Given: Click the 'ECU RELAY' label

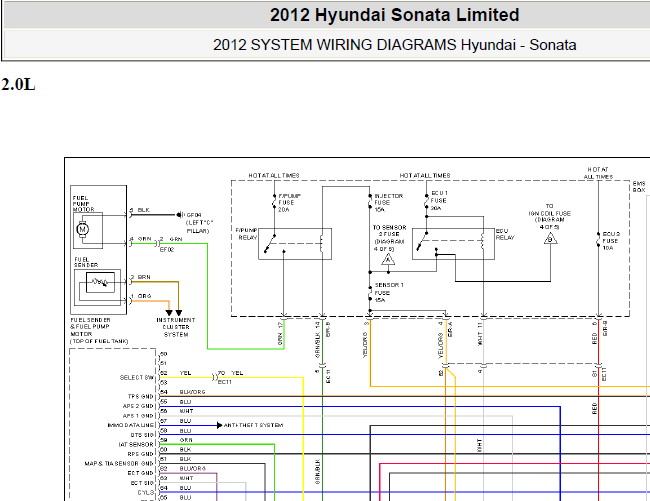Looking at the screenshot, I should [x=505, y=234].
